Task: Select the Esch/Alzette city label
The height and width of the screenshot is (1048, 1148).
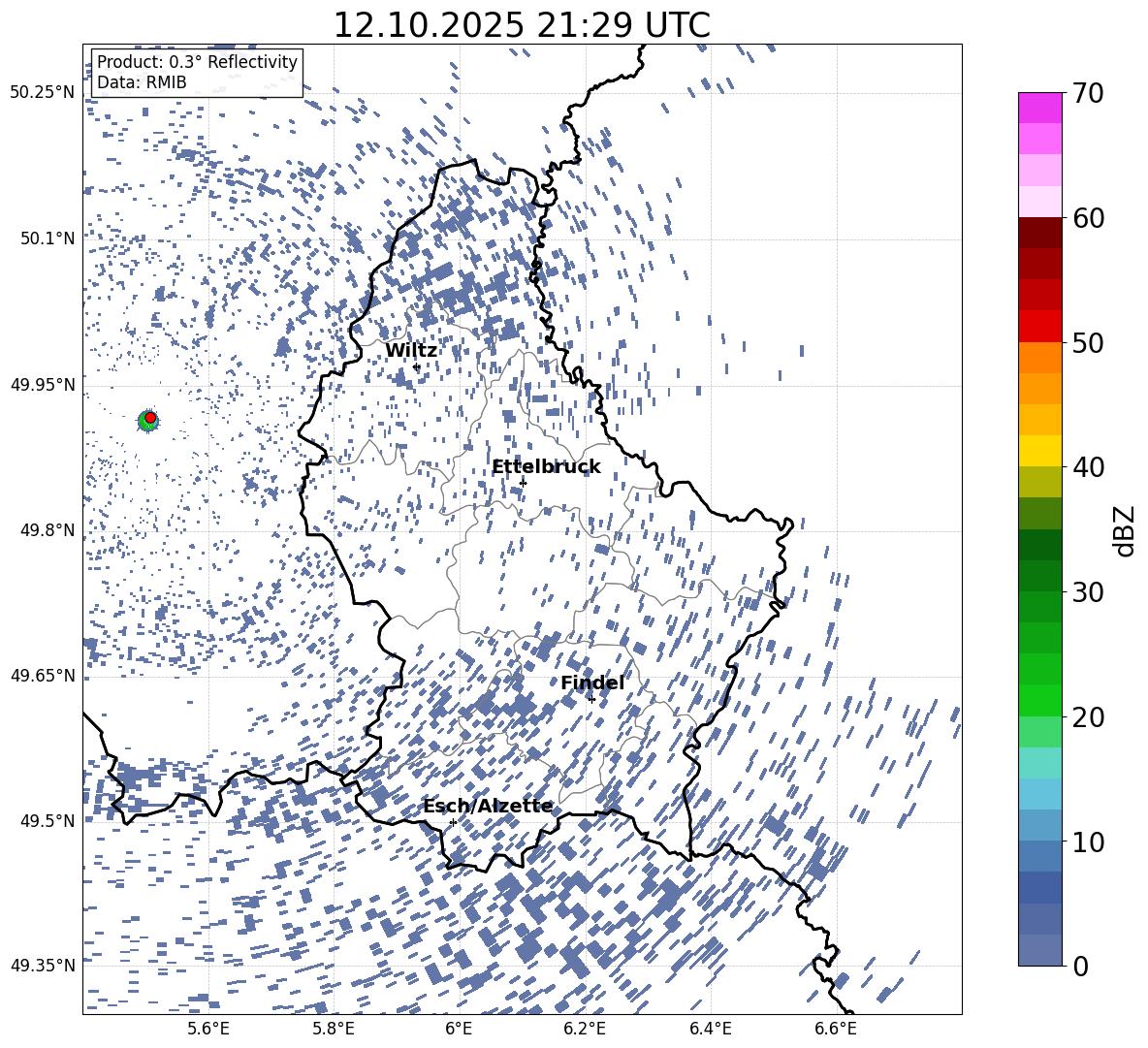Action: tap(488, 806)
